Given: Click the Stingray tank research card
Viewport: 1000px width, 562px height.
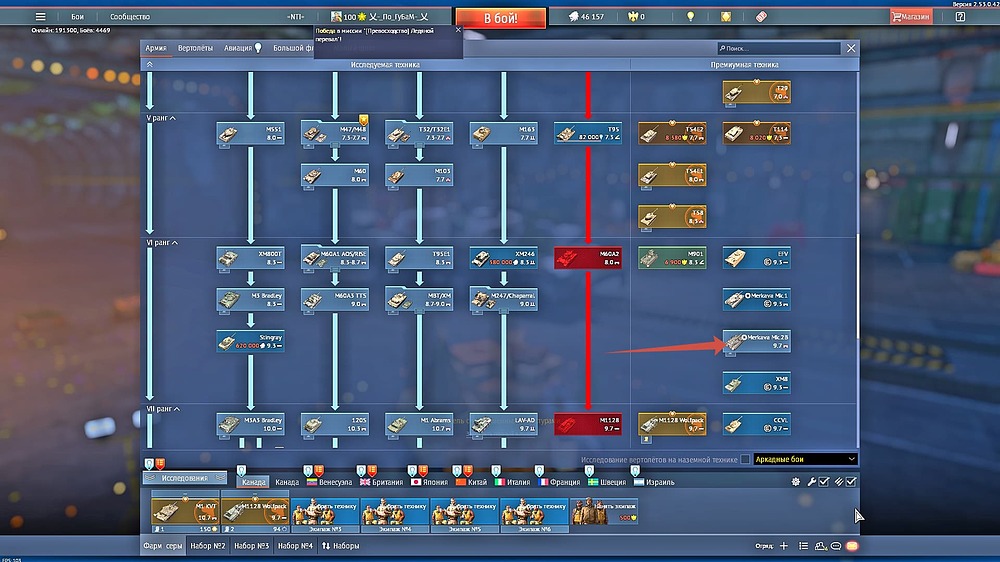Looking at the screenshot, I should coord(250,341).
